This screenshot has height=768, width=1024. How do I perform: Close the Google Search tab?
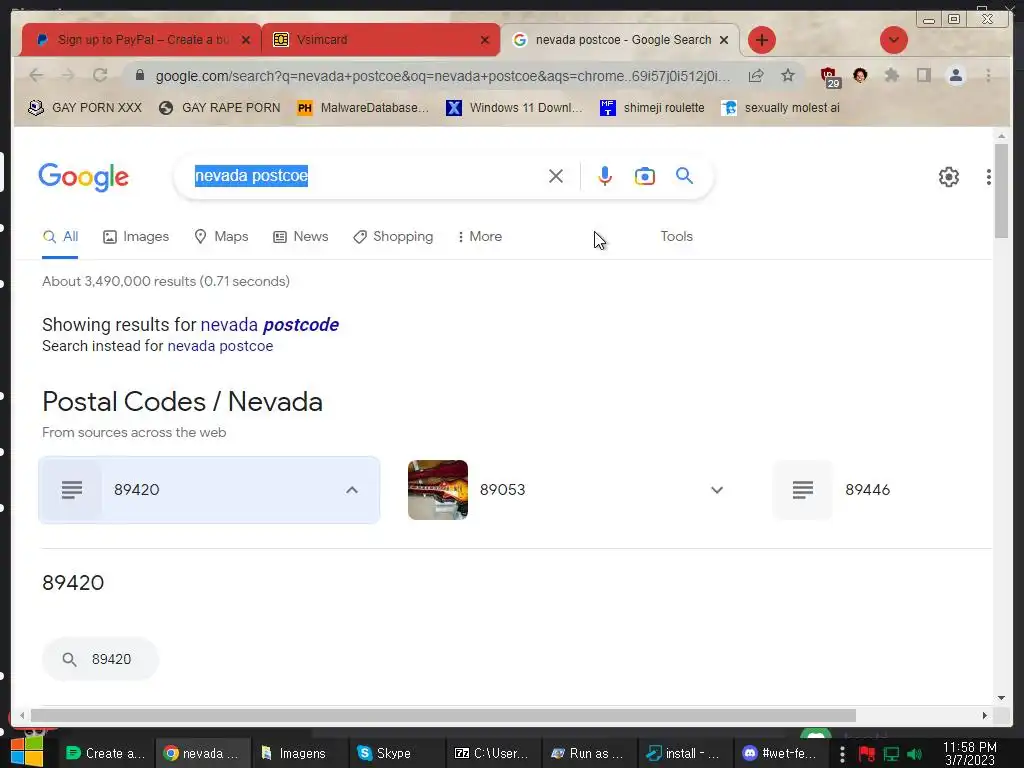pos(724,40)
